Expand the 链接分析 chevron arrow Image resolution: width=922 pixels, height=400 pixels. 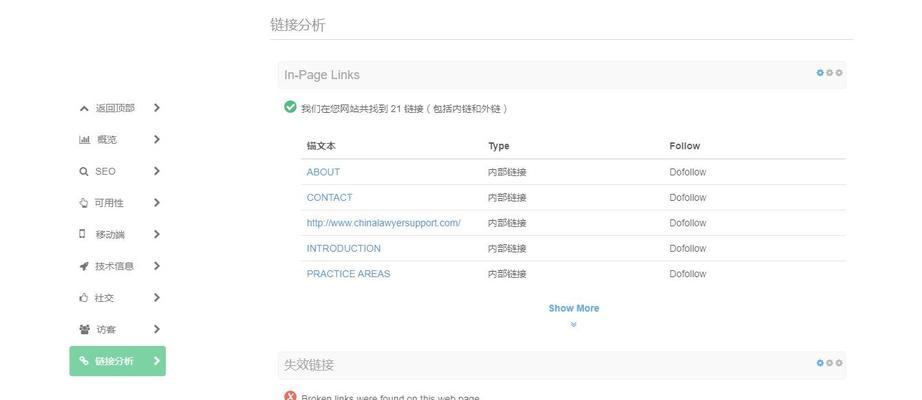[x=156, y=361]
